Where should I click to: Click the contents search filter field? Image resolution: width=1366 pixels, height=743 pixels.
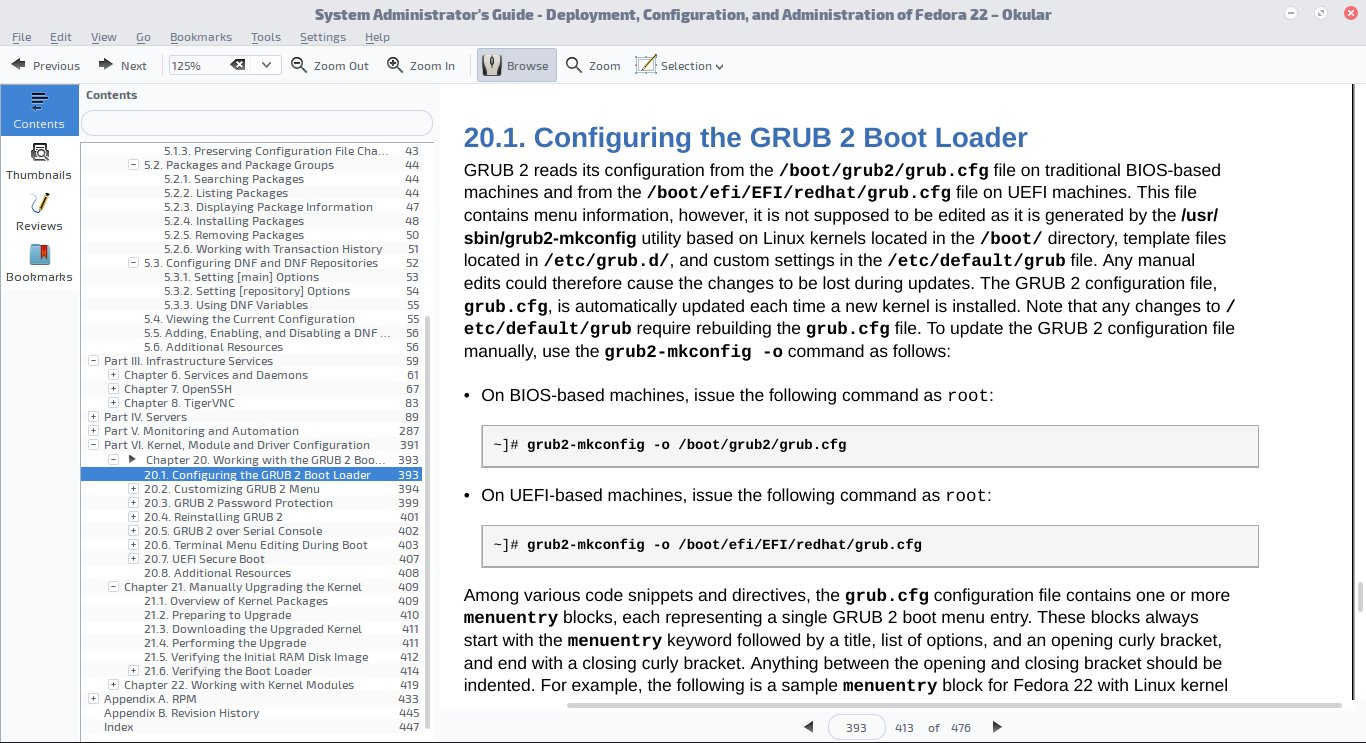tap(257, 122)
